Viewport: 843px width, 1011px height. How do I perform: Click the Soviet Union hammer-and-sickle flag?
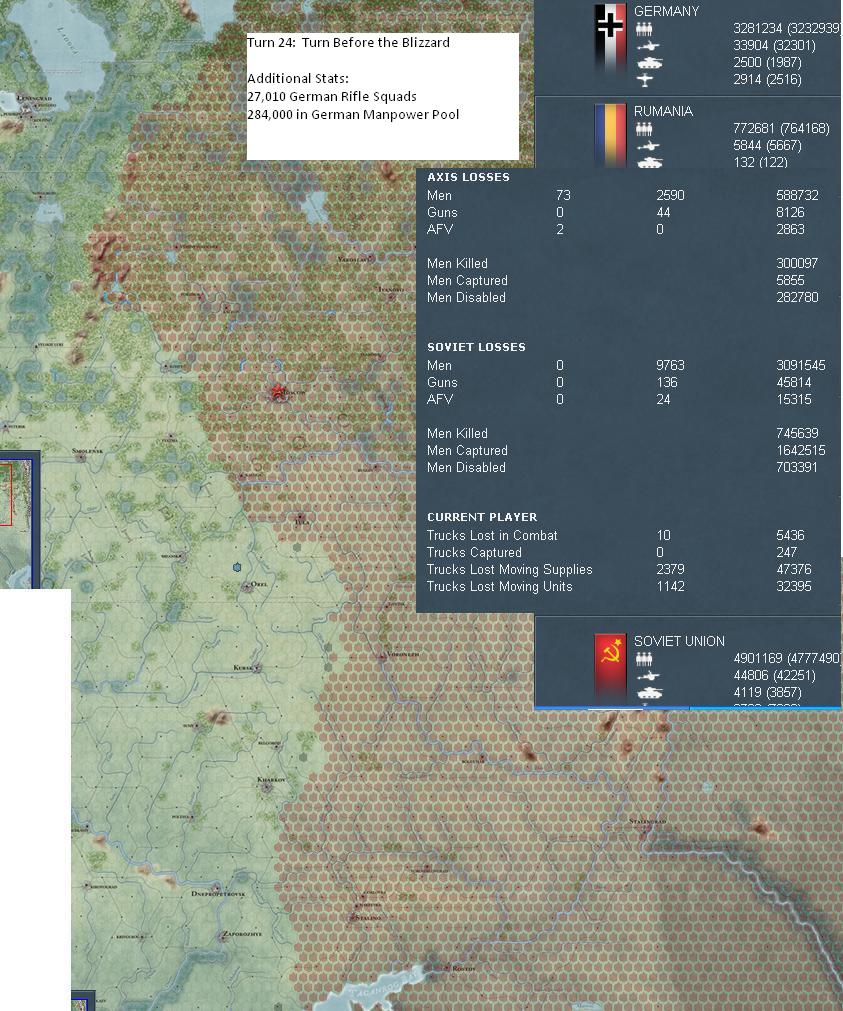610,667
